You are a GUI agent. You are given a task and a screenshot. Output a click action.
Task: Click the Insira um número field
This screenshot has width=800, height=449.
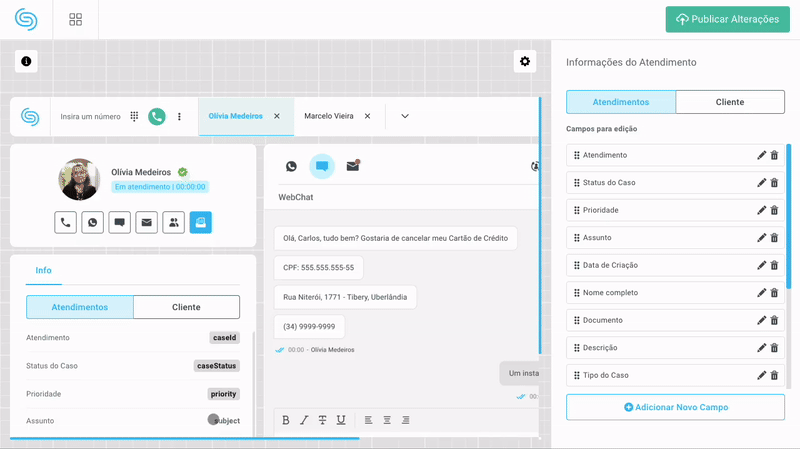[90, 116]
